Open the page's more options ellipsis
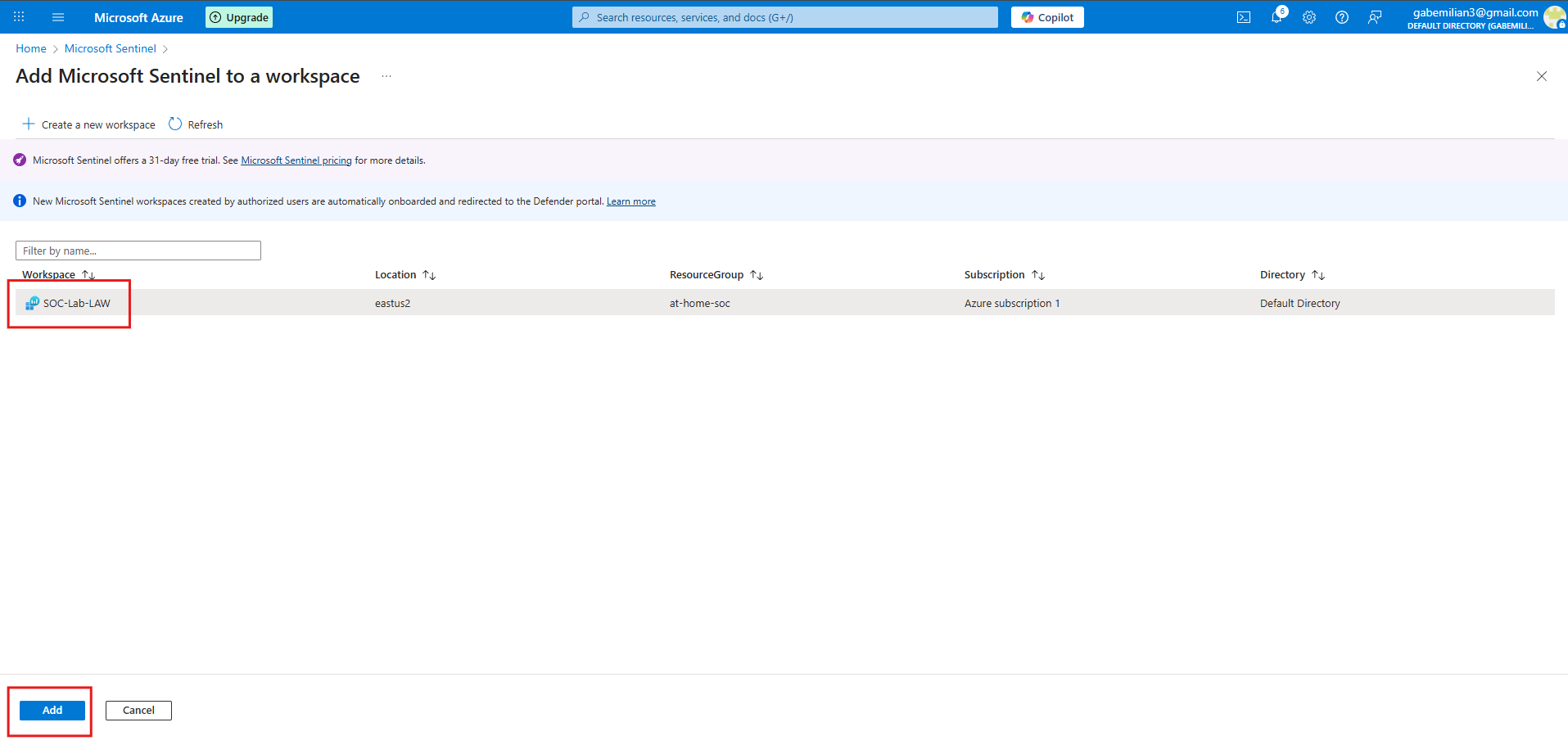 [386, 76]
